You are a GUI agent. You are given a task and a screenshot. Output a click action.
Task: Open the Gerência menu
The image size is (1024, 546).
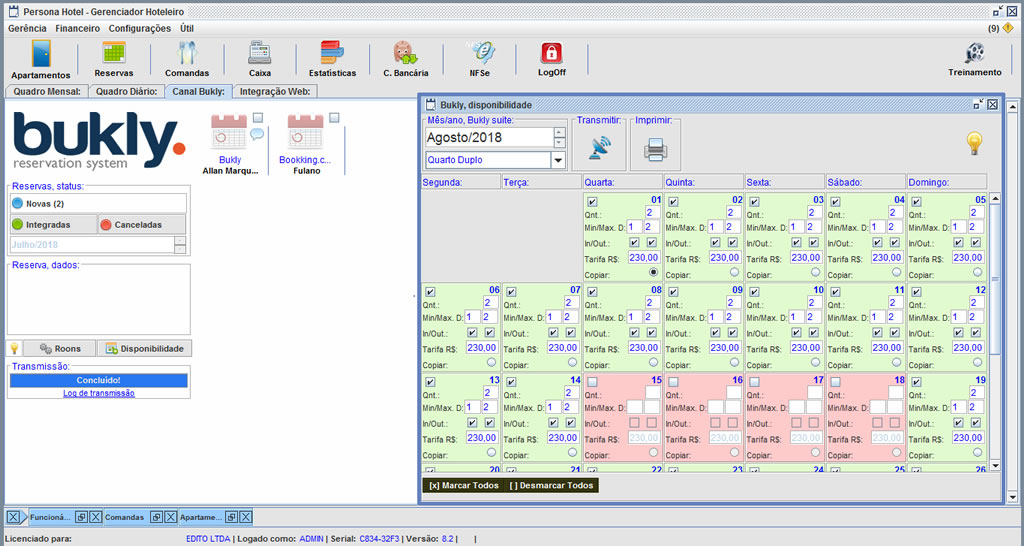pyautogui.click(x=27, y=28)
